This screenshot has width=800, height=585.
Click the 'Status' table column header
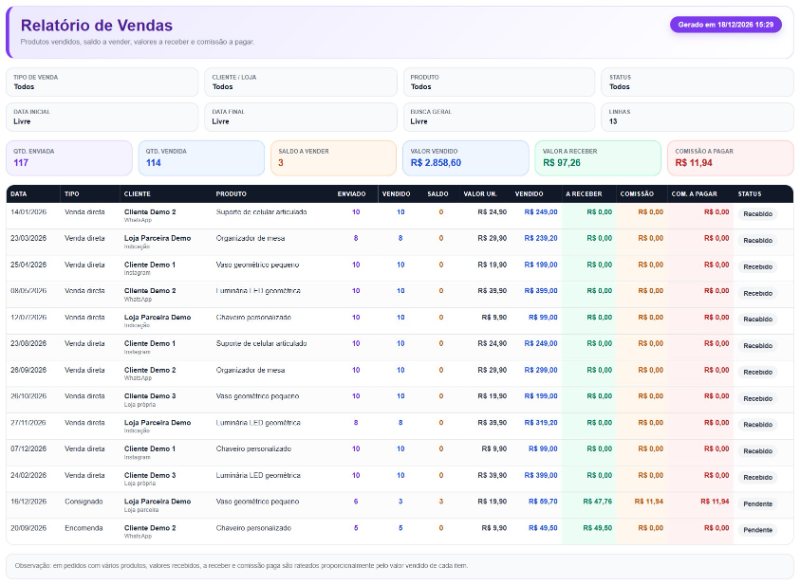[749, 194]
